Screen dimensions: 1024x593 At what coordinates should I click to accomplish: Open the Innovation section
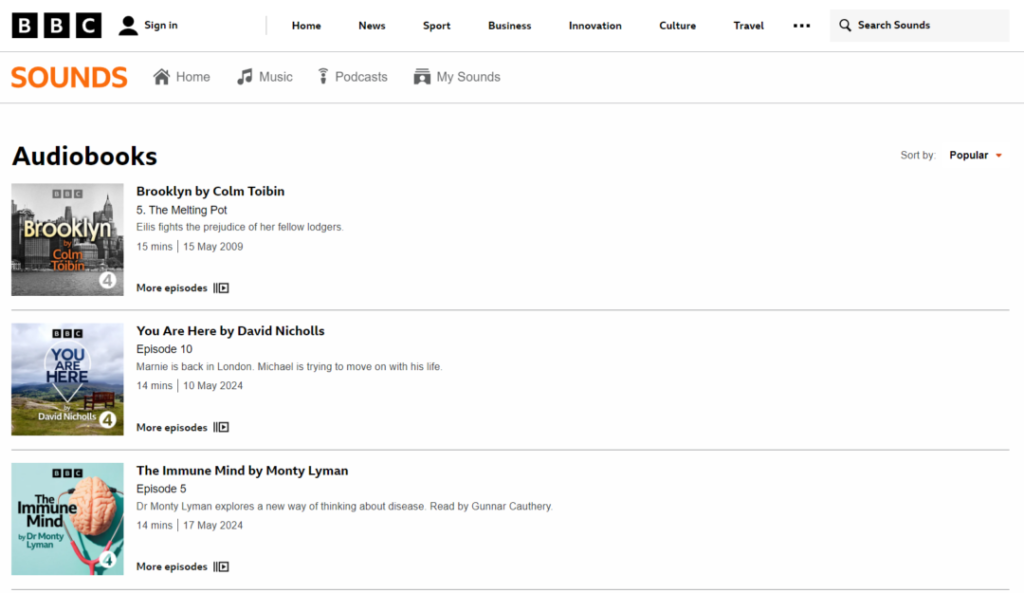click(x=595, y=25)
